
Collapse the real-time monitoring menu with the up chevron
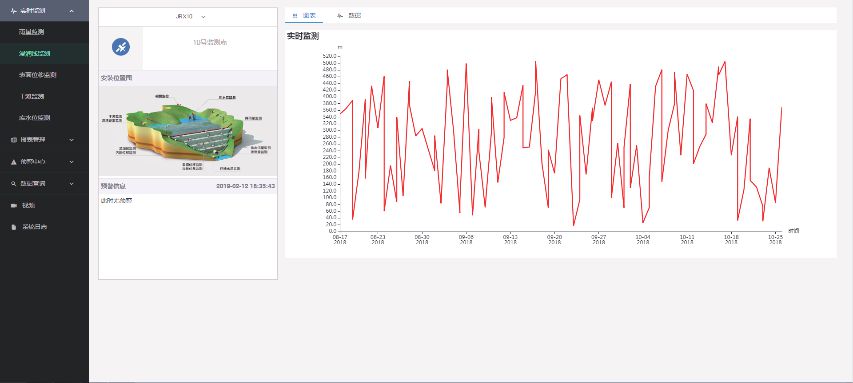click(x=72, y=10)
